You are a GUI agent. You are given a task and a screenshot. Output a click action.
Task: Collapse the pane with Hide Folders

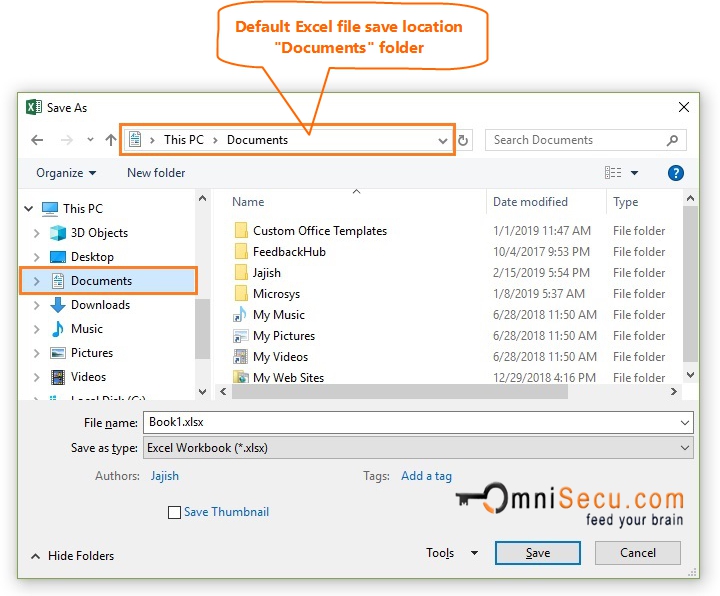point(73,556)
